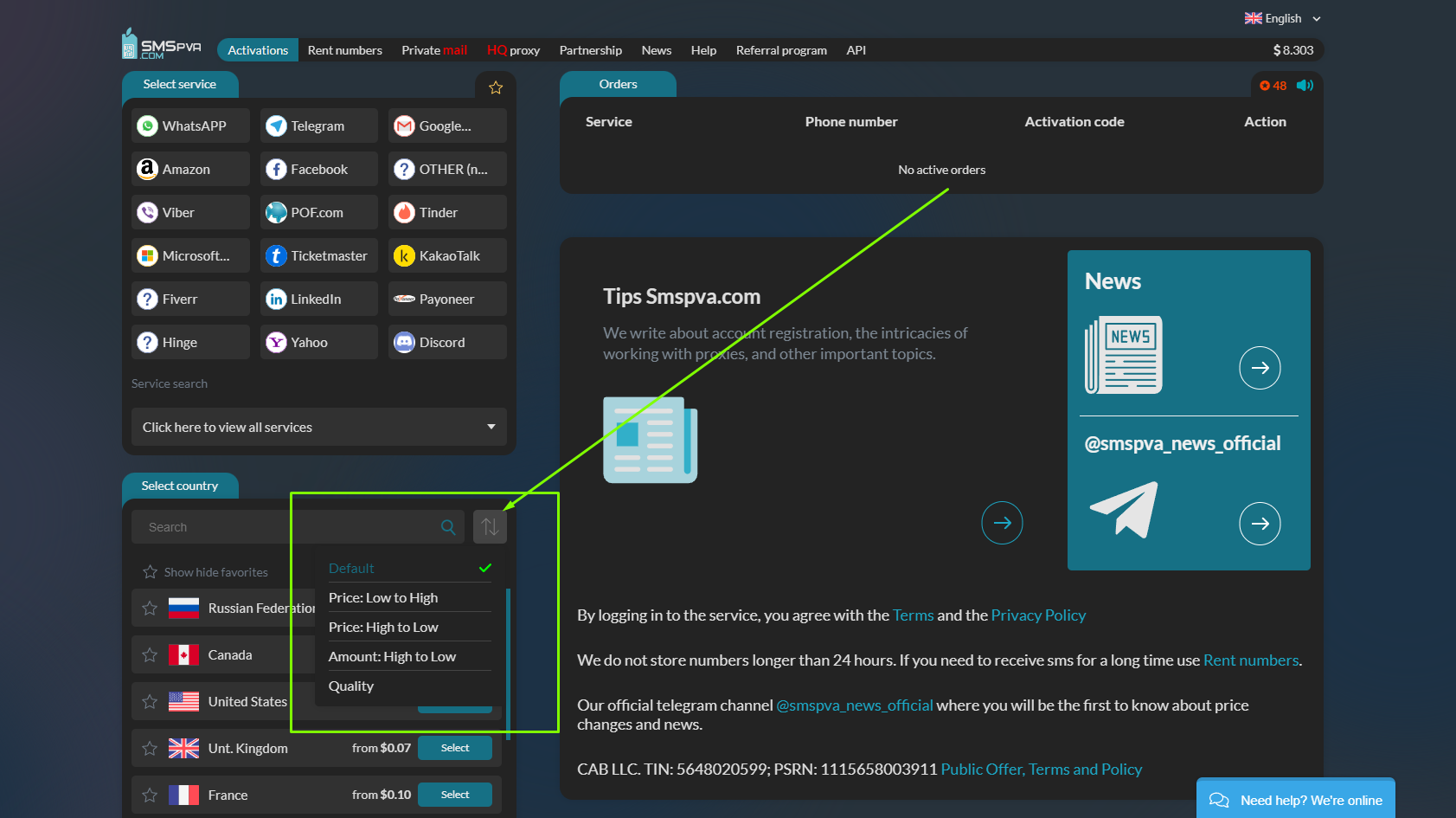
Task: Select the Amazon service icon
Action: click(x=148, y=170)
